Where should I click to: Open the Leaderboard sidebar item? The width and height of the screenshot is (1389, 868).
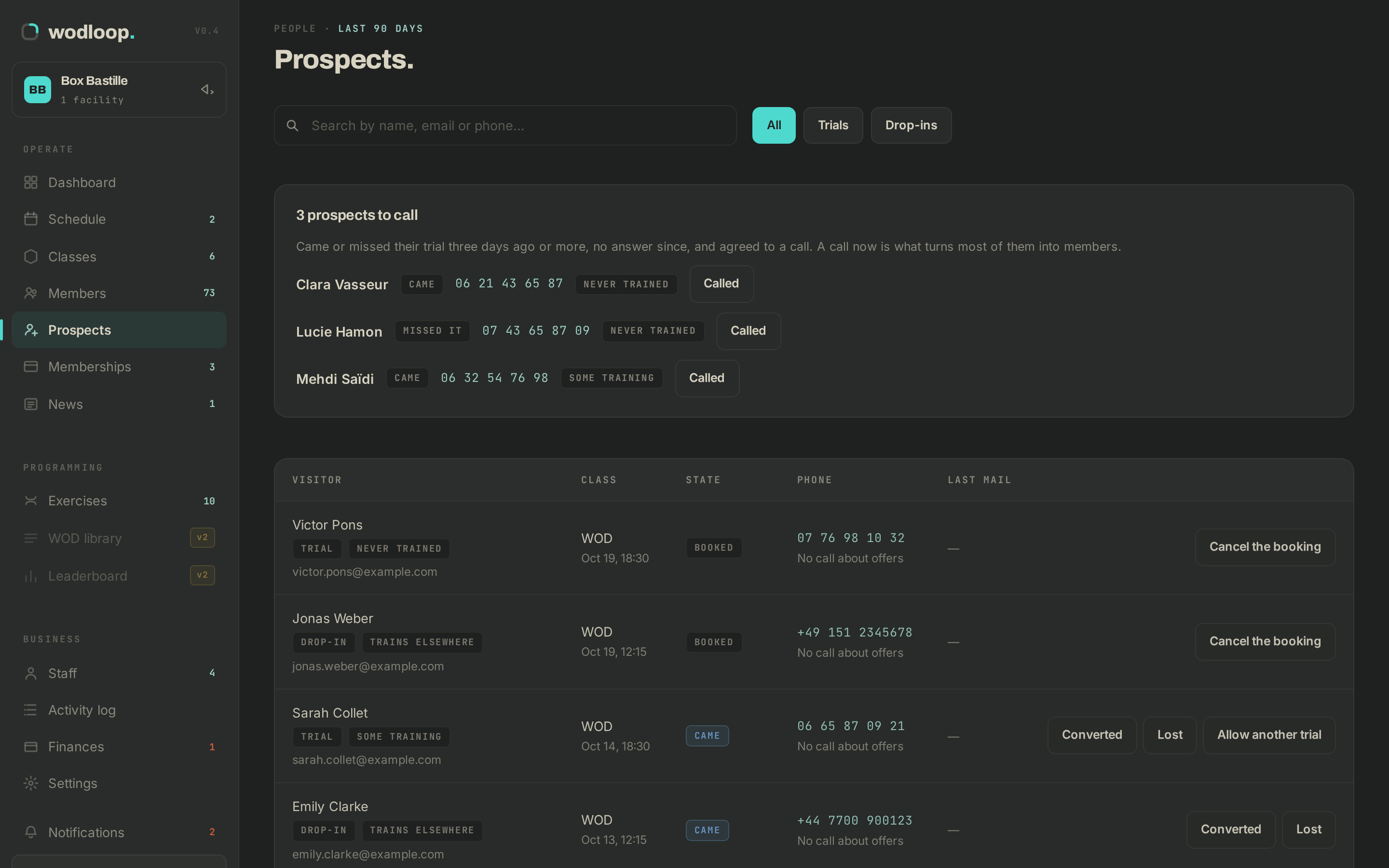pos(119,576)
